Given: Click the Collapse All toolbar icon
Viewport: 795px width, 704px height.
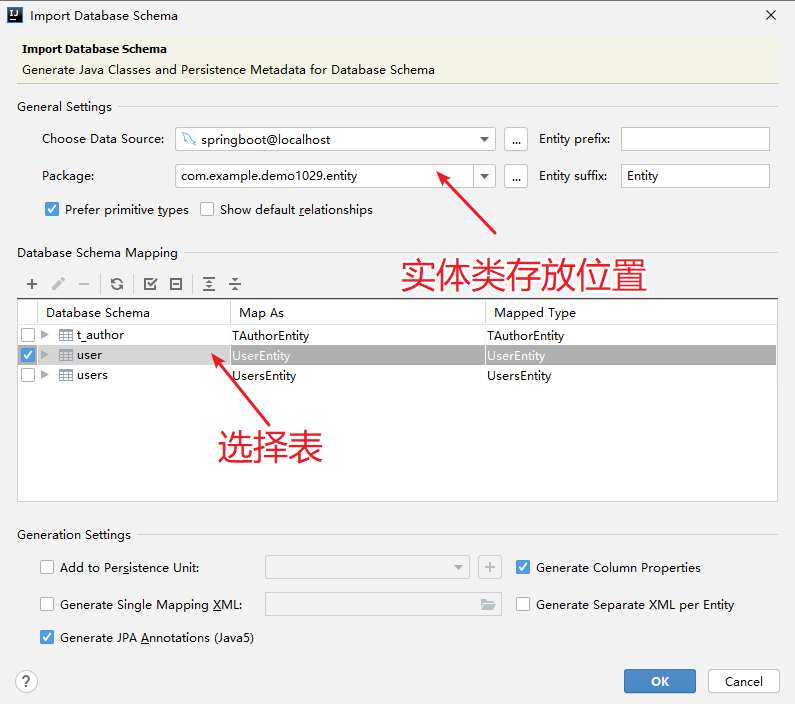Looking at the screenshot, I should click(x=235, y=284).
